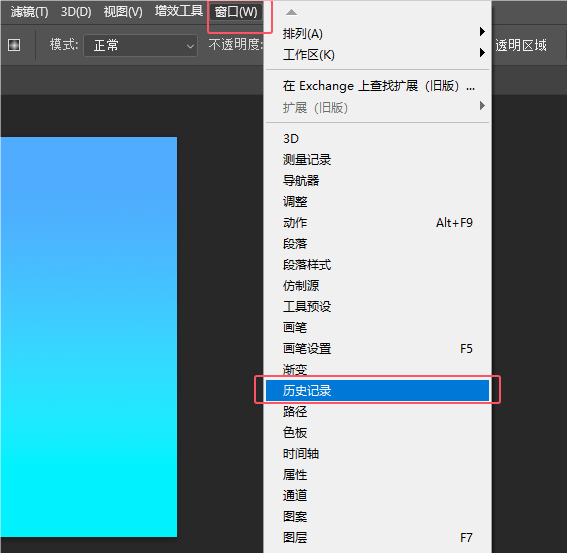Viewport: 567px width, 553px height.
Task: Select 段落样式 menu entry
Action: (378, 264)
